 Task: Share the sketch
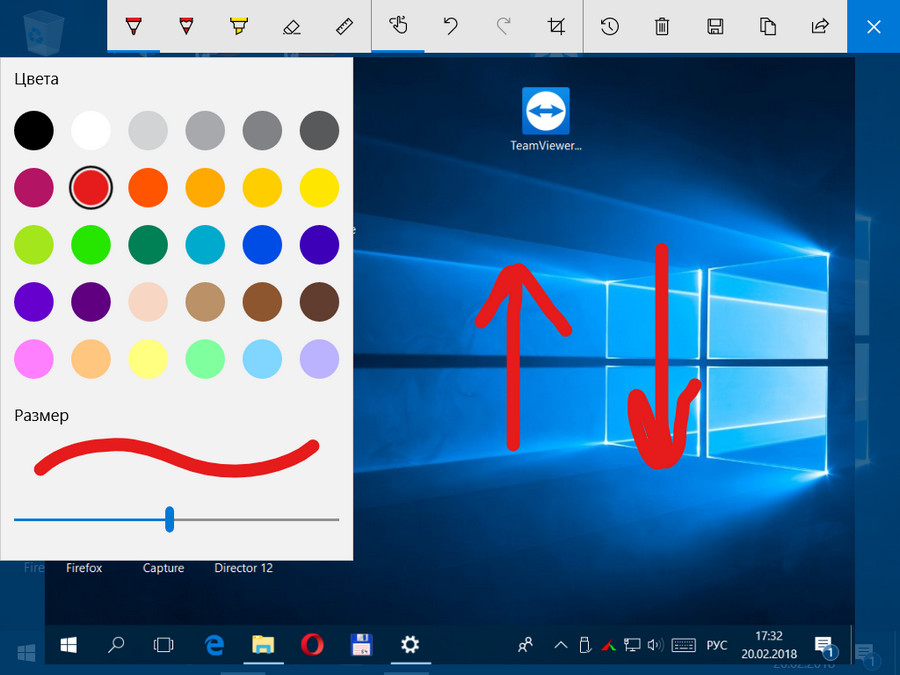point(820,26)
